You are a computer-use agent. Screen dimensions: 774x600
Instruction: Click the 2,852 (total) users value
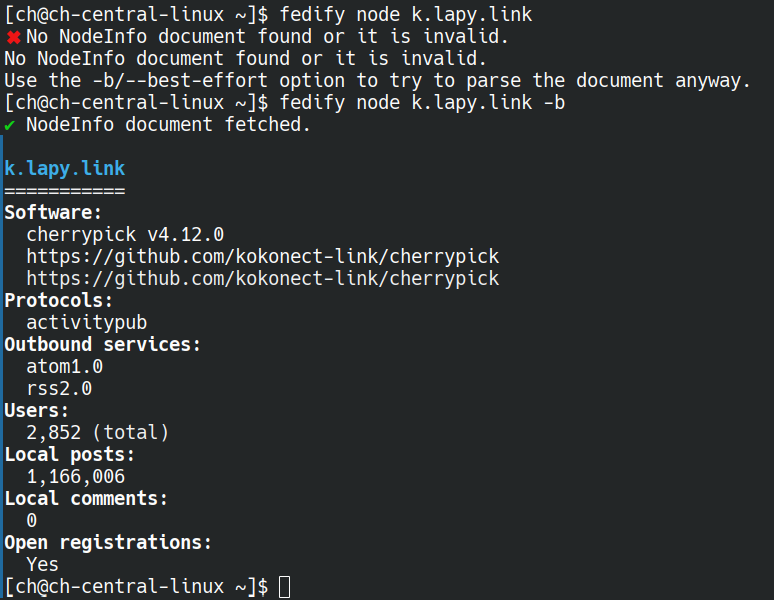point(98,433)
